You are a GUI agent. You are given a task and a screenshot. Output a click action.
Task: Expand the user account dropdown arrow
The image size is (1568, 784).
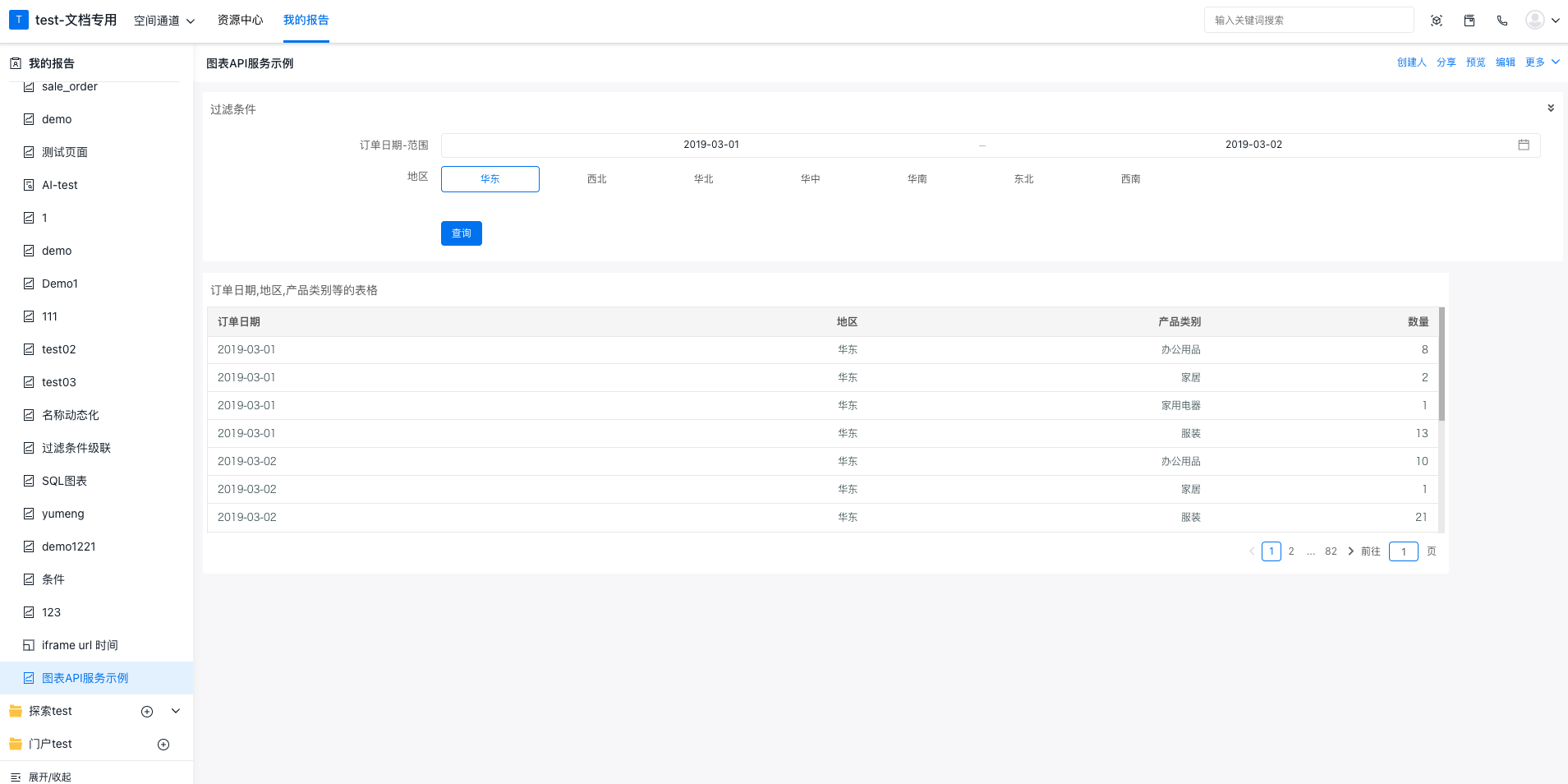click(1556, 21)
